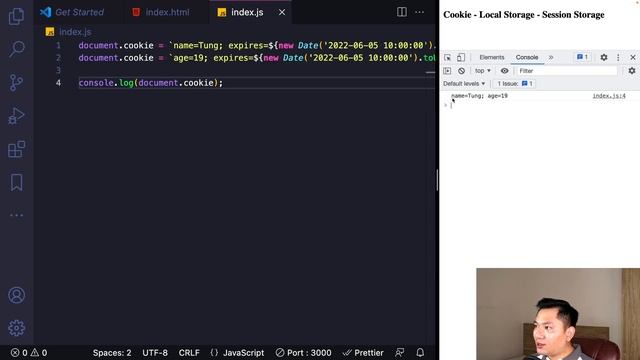Open the Default levels dropdown
The width and height of the screenshot is (640, 360).
464,84
